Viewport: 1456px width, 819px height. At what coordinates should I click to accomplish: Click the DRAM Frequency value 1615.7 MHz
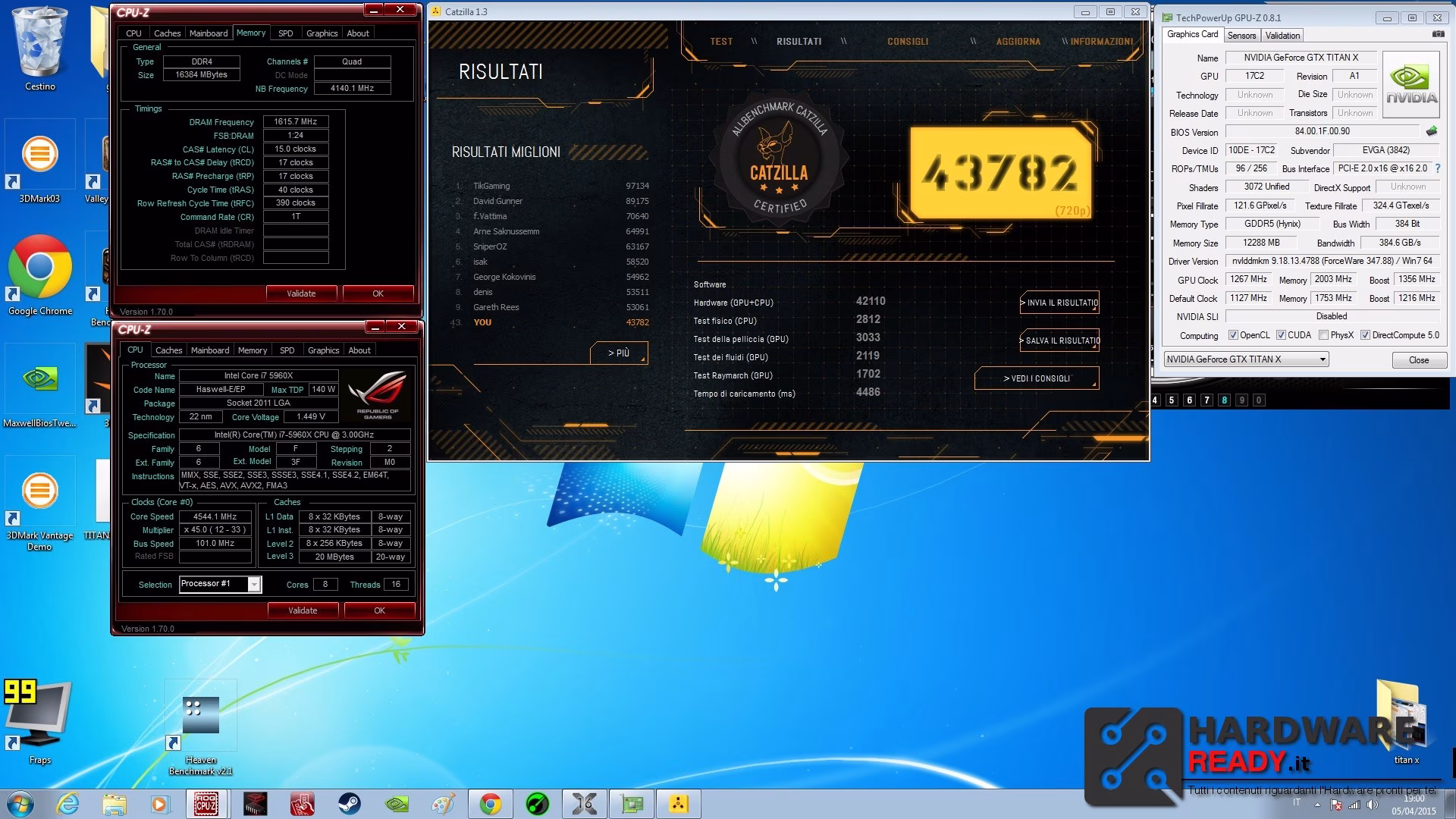click(295, 121)
